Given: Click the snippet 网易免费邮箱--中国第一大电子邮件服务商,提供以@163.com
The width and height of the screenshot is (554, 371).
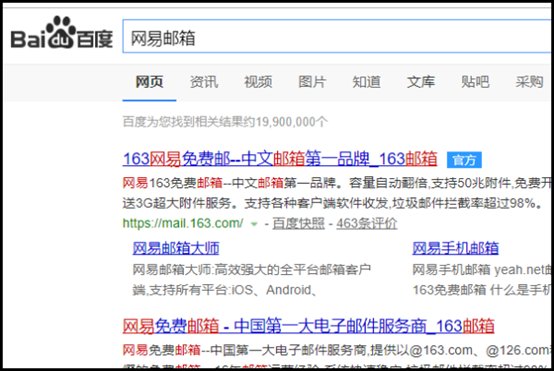Looking at the screenshot, I should (337, 350).
